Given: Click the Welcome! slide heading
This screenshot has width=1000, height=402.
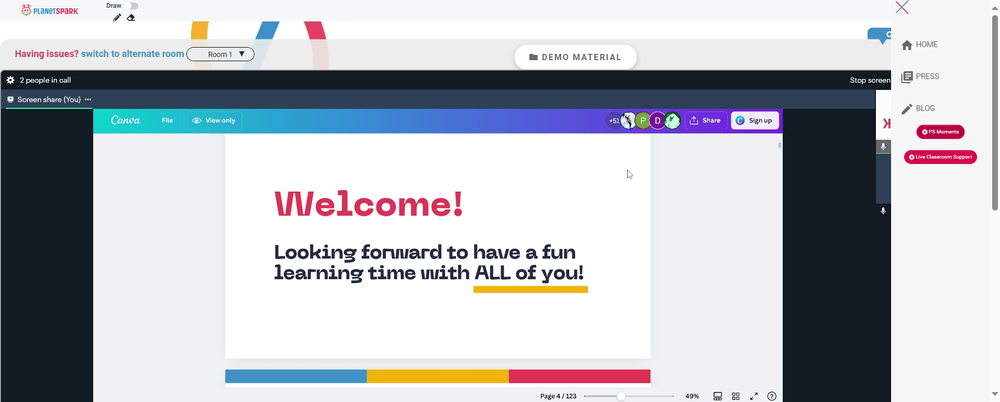Looking at the screenshot, I should [369, 204].
